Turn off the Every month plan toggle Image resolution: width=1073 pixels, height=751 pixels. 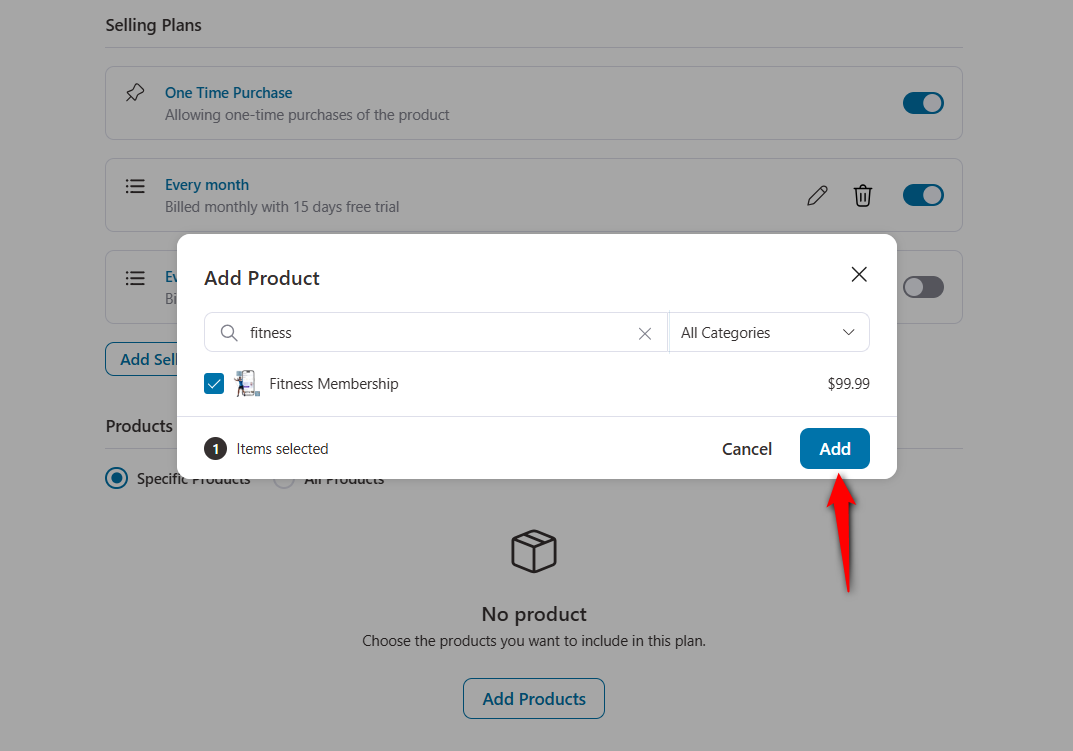922,195
